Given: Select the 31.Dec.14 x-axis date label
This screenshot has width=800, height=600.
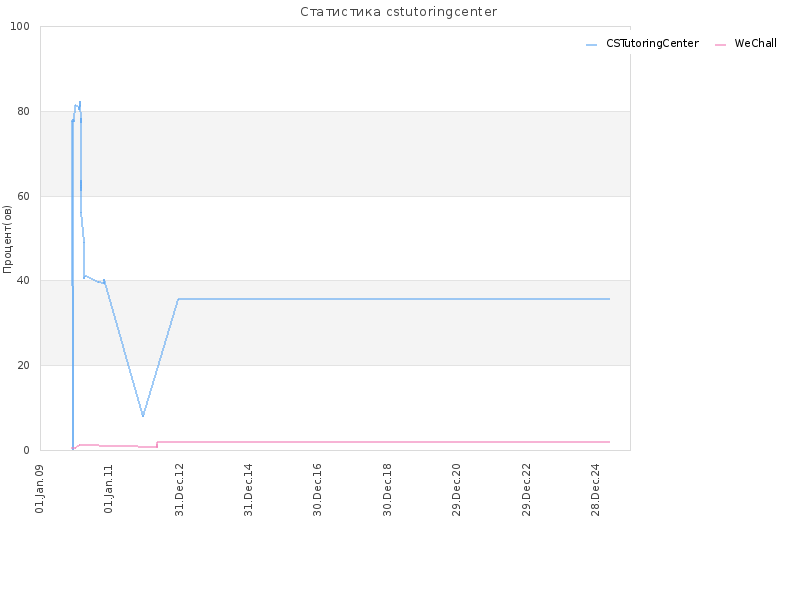Looking at the screenshot, I should click(x=248, y=489).
